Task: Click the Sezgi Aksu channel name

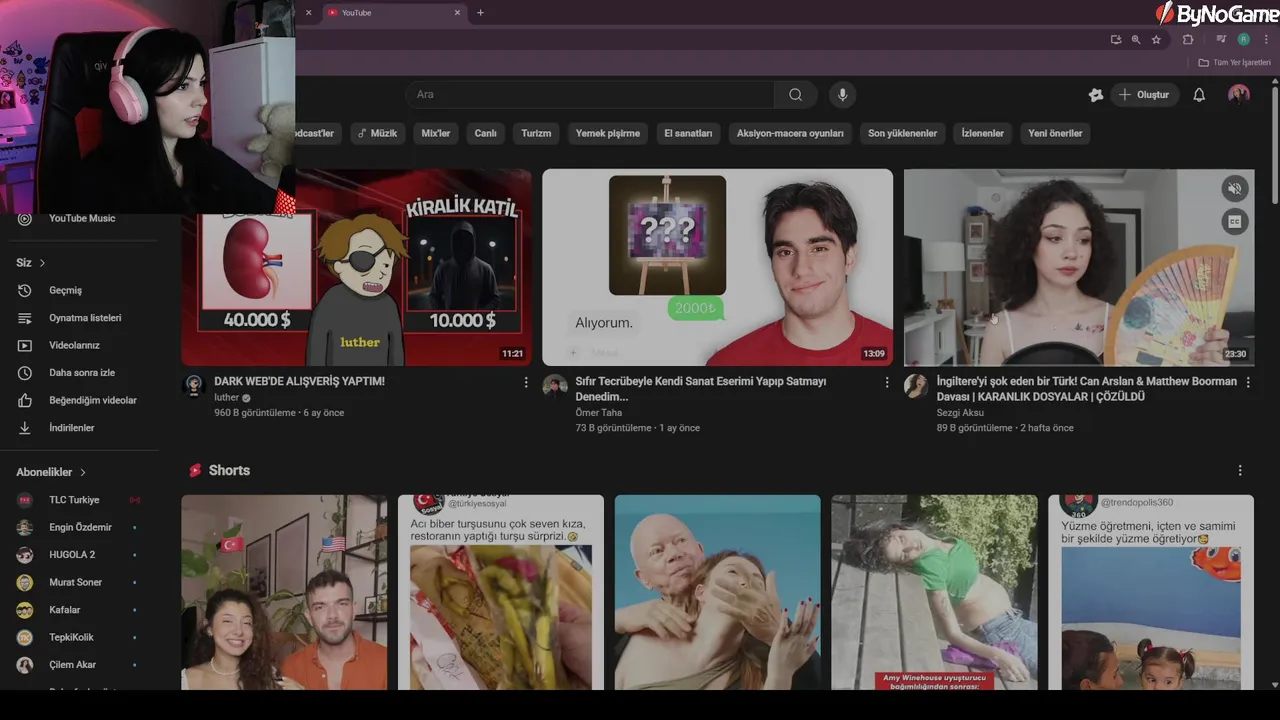Action: (960, 412)
